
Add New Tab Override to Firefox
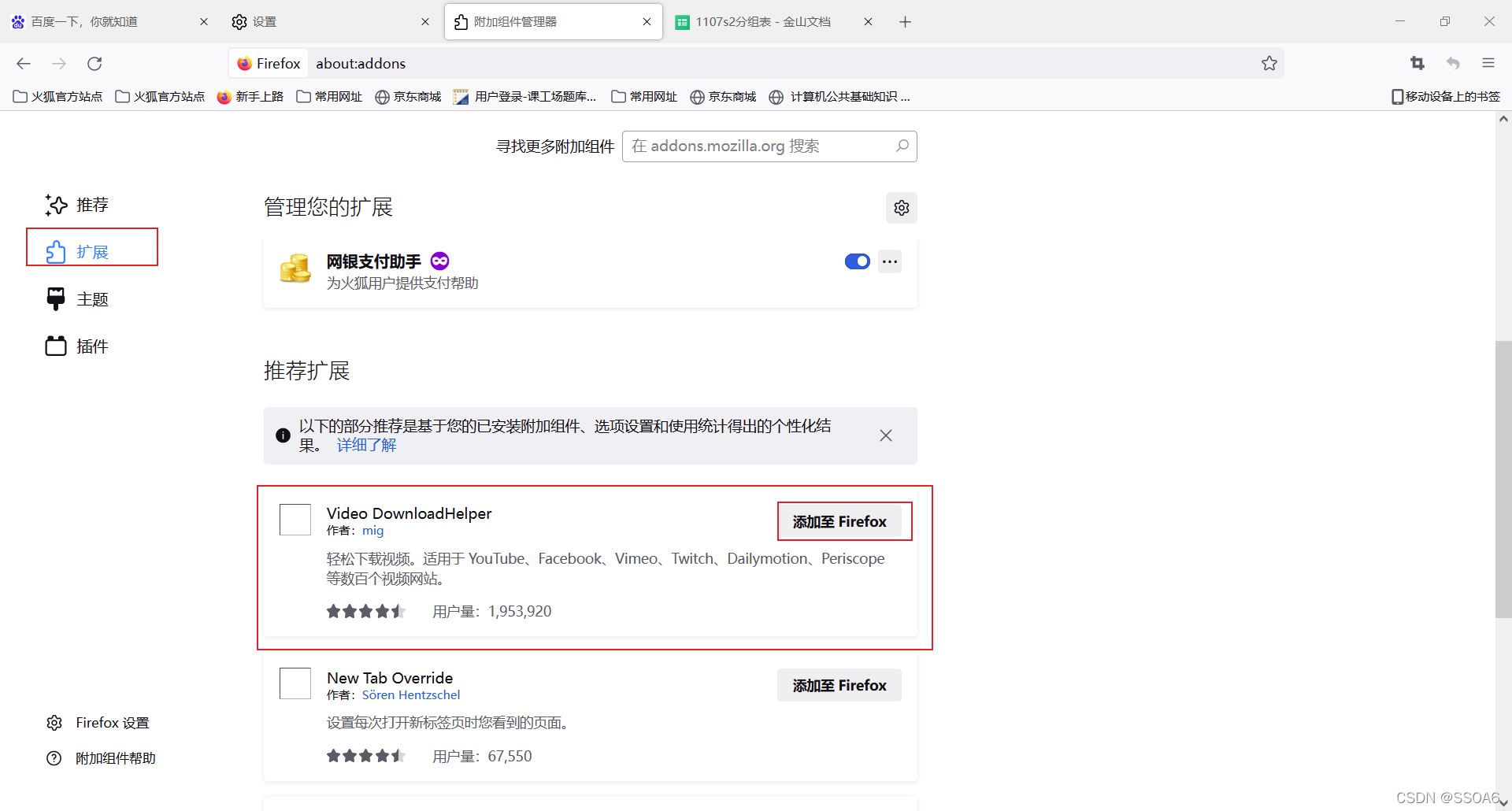839,685
